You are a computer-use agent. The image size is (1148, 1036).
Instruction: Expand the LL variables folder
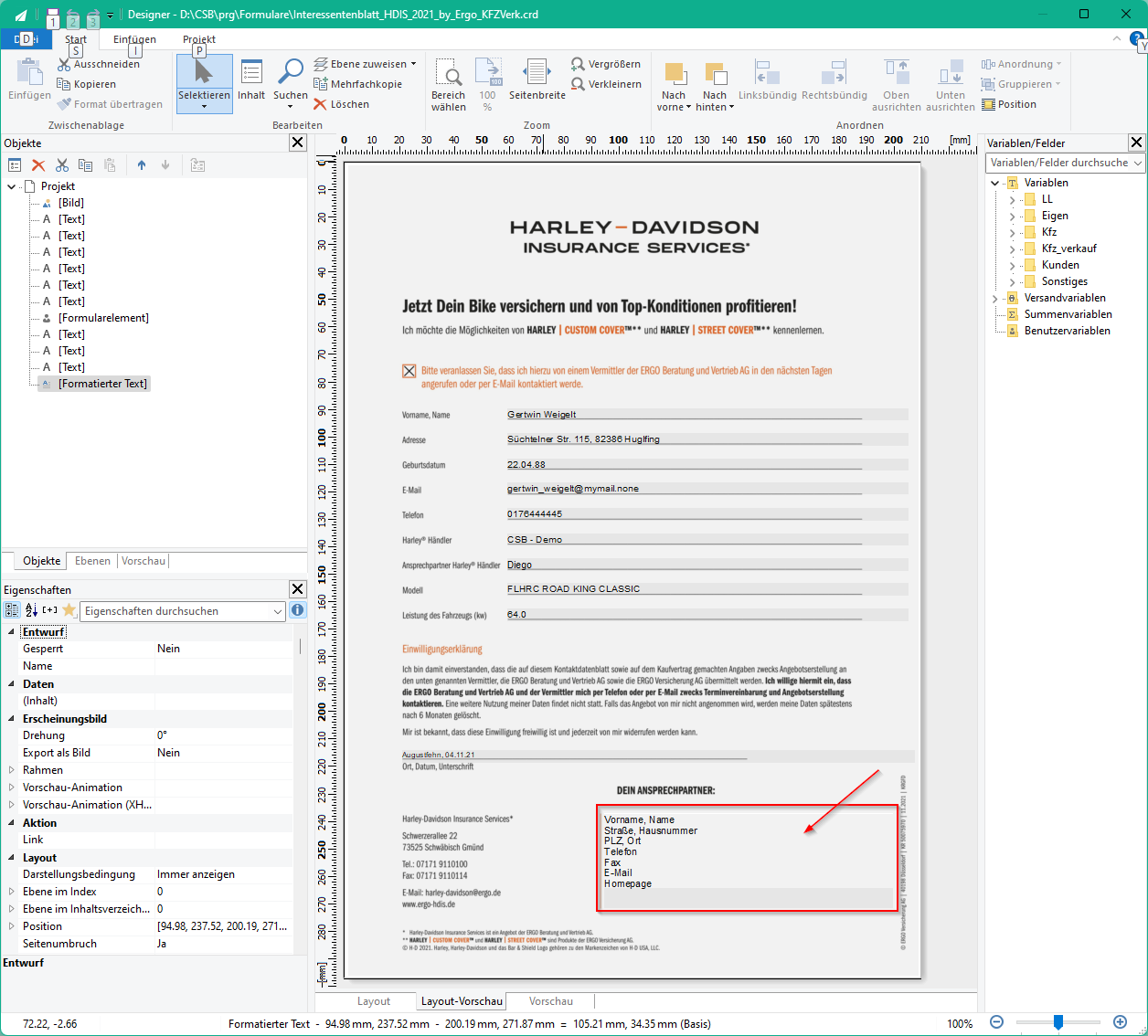[x=1012, y=199]
